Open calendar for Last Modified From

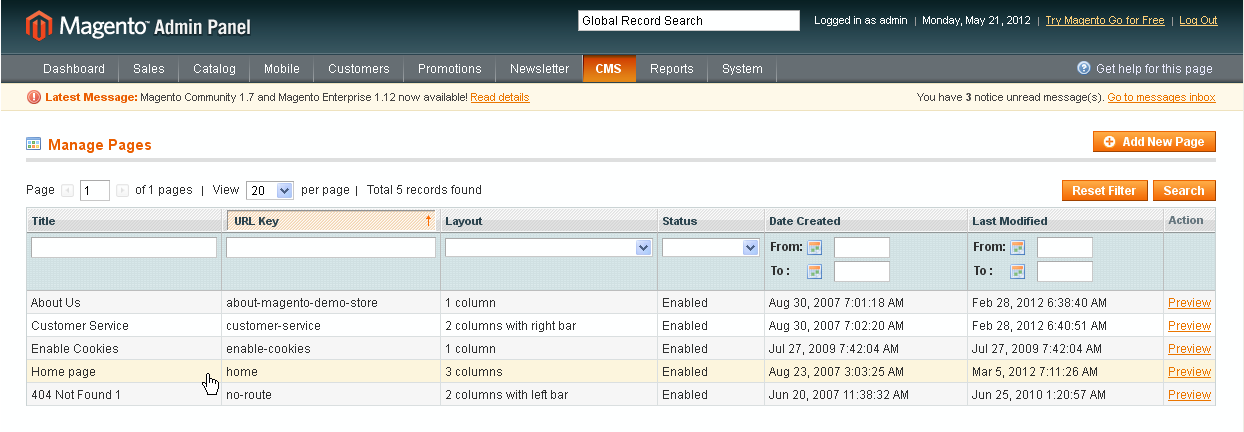coord(1018,247)
